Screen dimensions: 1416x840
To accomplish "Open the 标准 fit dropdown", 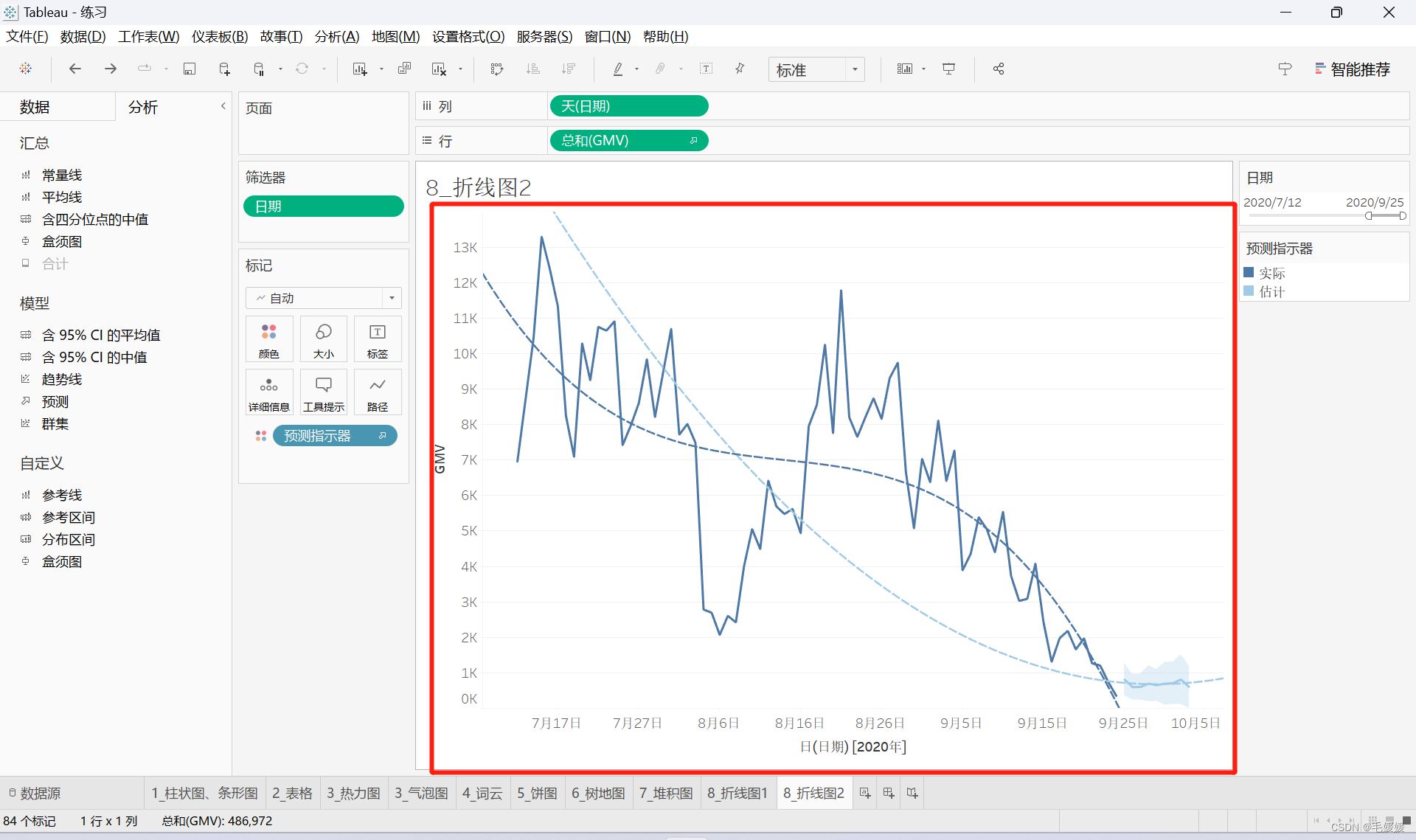I will tap(816, 69).
